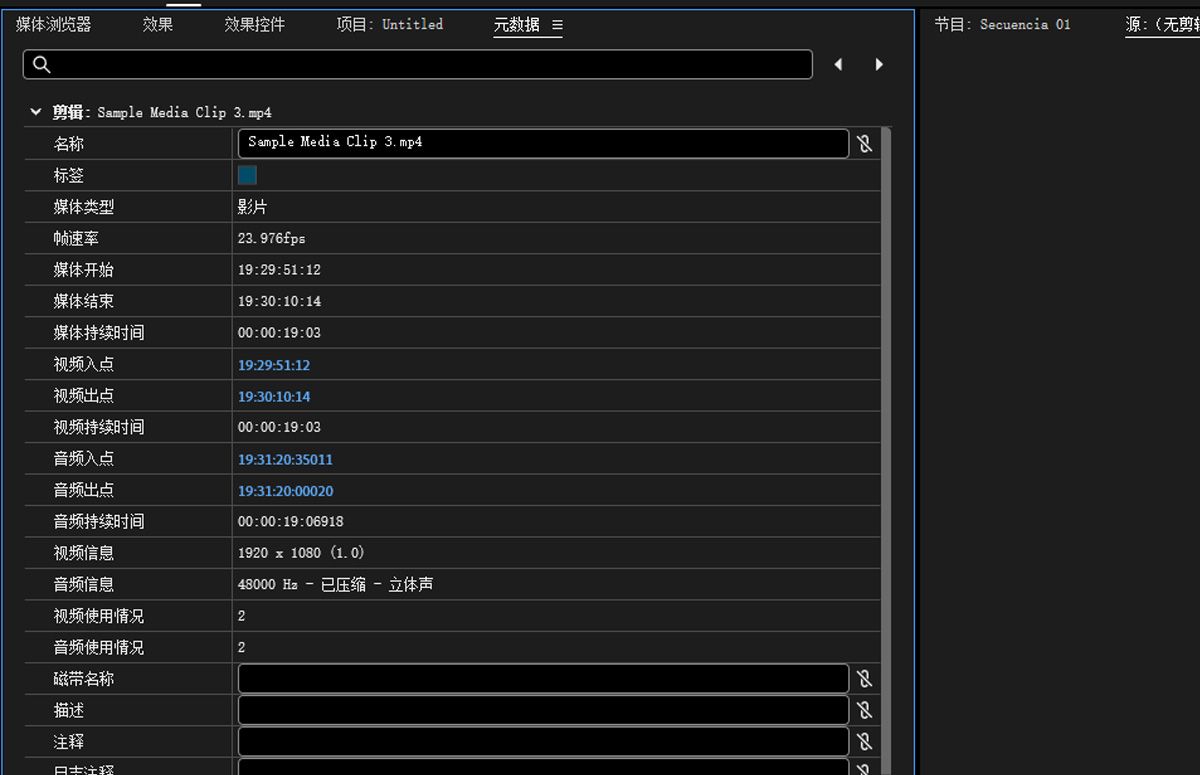Open the 项目: Untitled tab
The width and height of the screenshot is (1200, 775).
pyautogui.click(x=389, y=24)
